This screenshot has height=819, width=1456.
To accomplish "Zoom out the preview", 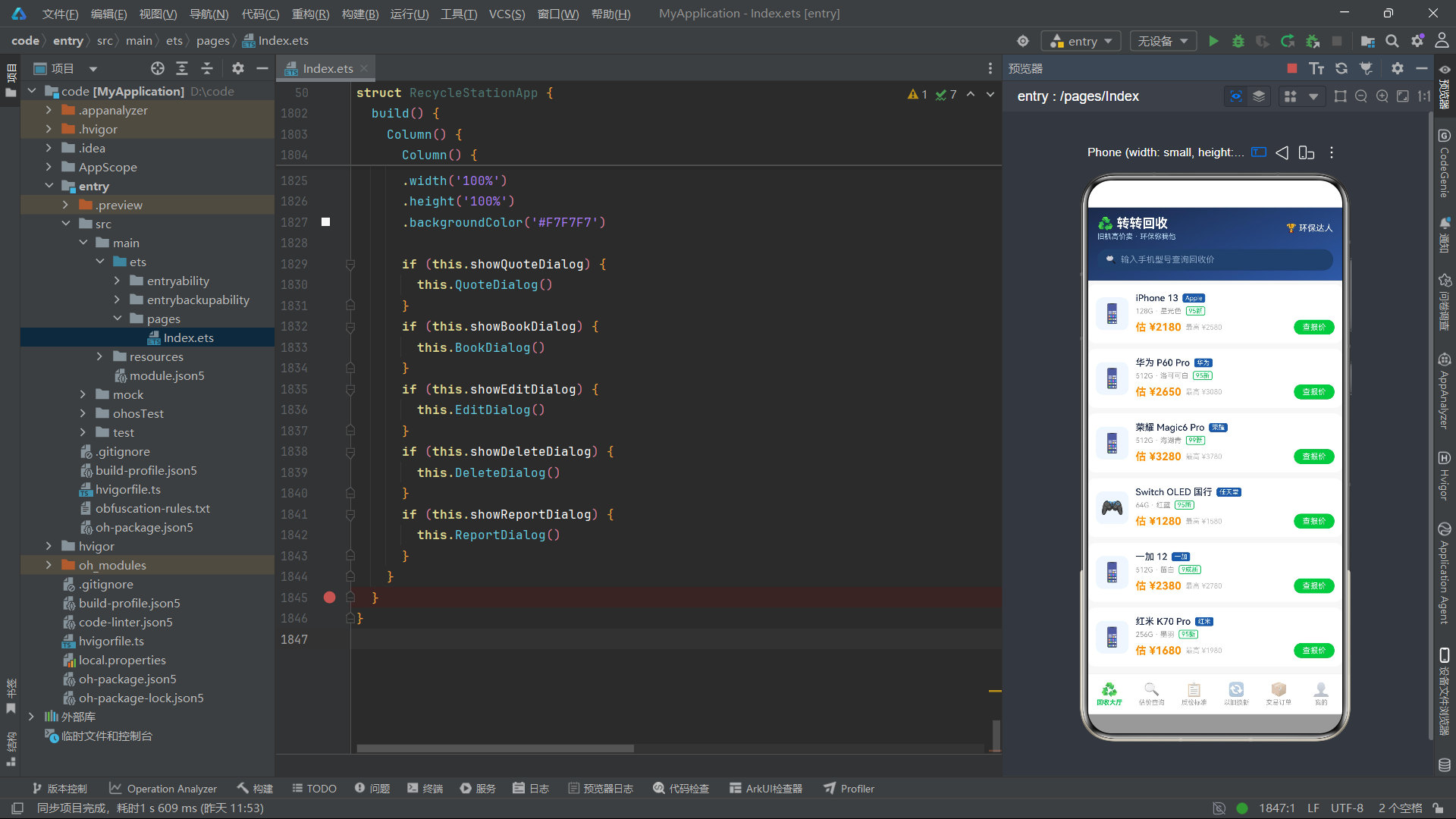I will click(1361, 96).
